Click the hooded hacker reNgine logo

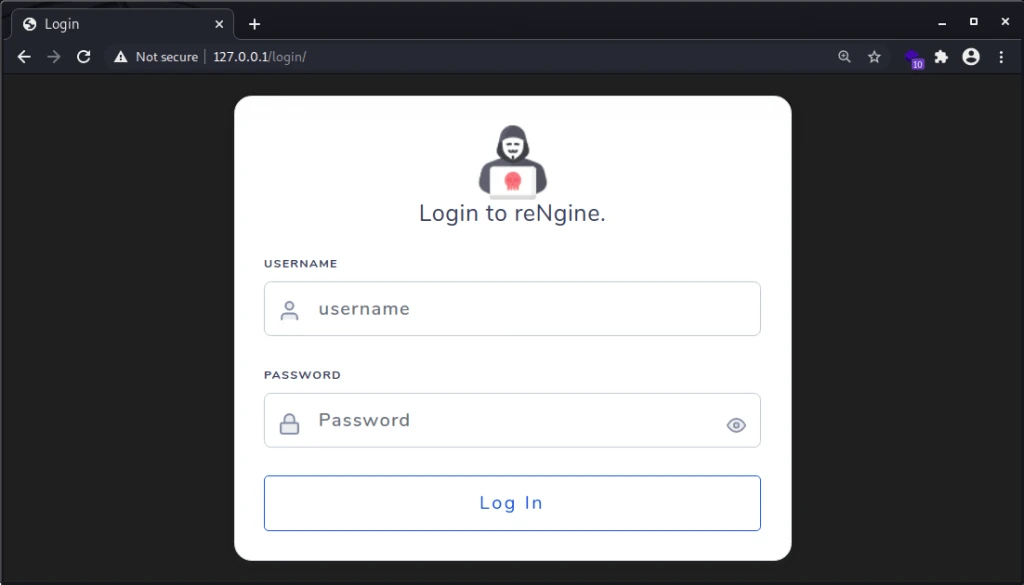point(513,162)
